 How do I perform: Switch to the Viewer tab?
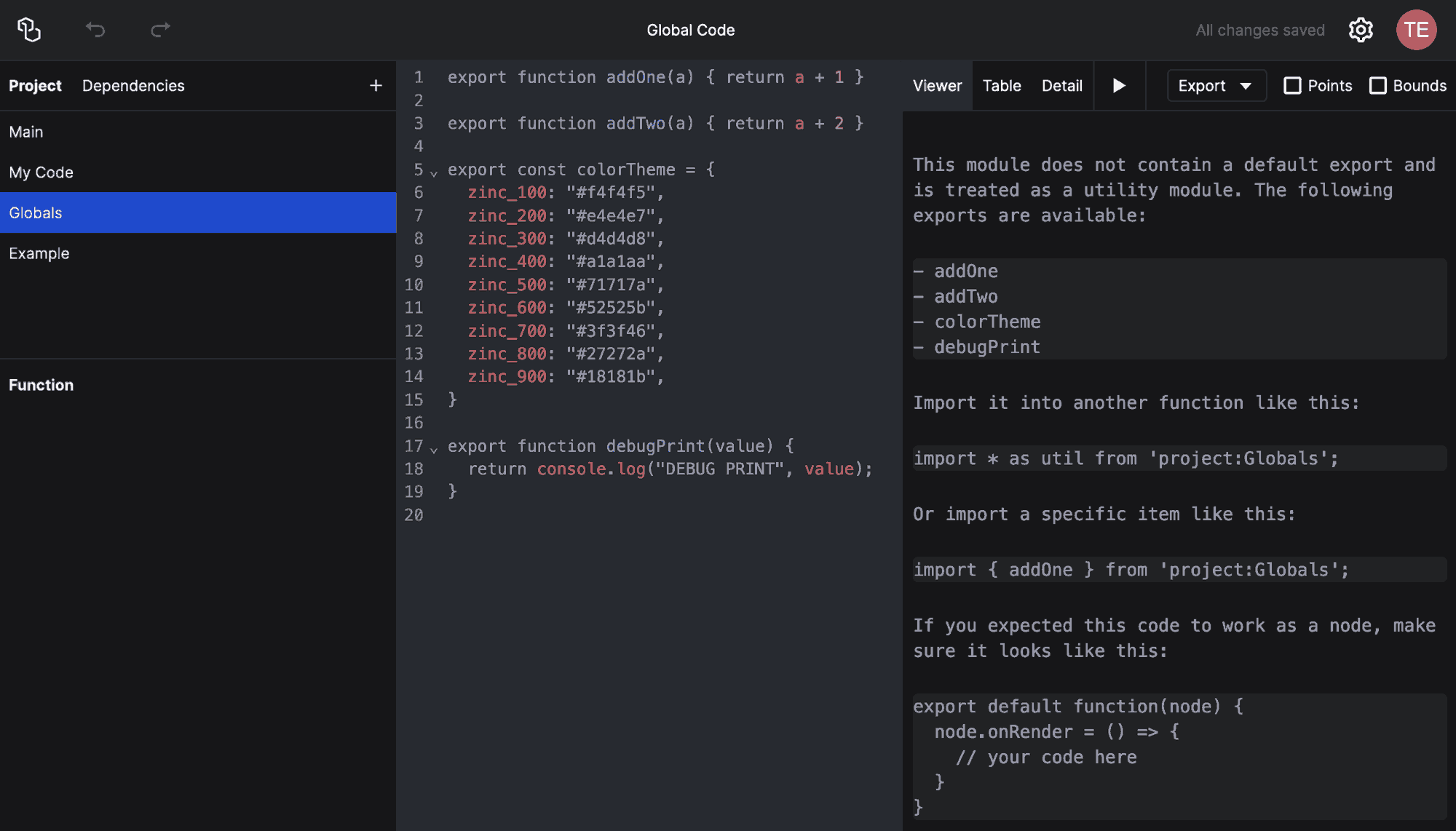pyautogui.click(x=937, y=86)
